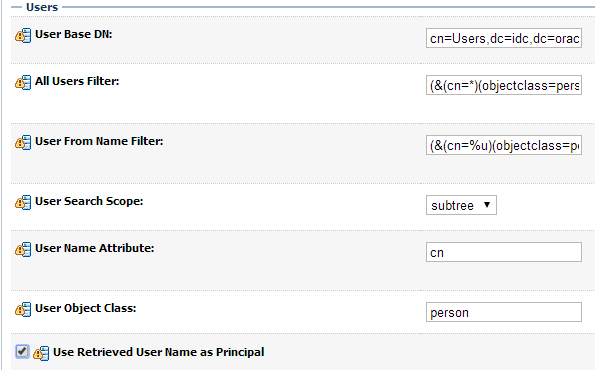Click the User Base DN label
The height and width of the screenshot is (370, 599).
click(74, 34)
